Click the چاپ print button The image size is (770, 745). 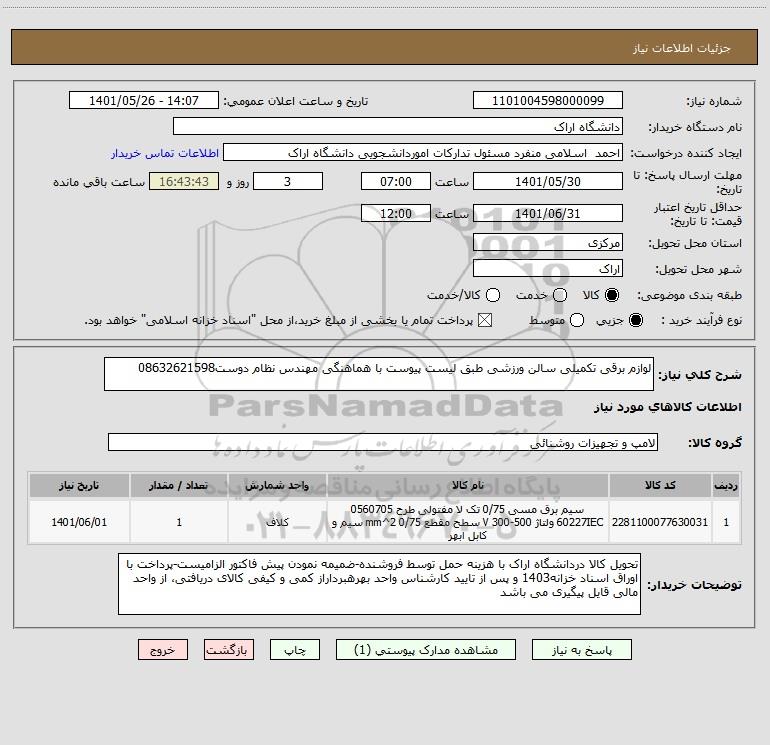click(x=295, y=650)
